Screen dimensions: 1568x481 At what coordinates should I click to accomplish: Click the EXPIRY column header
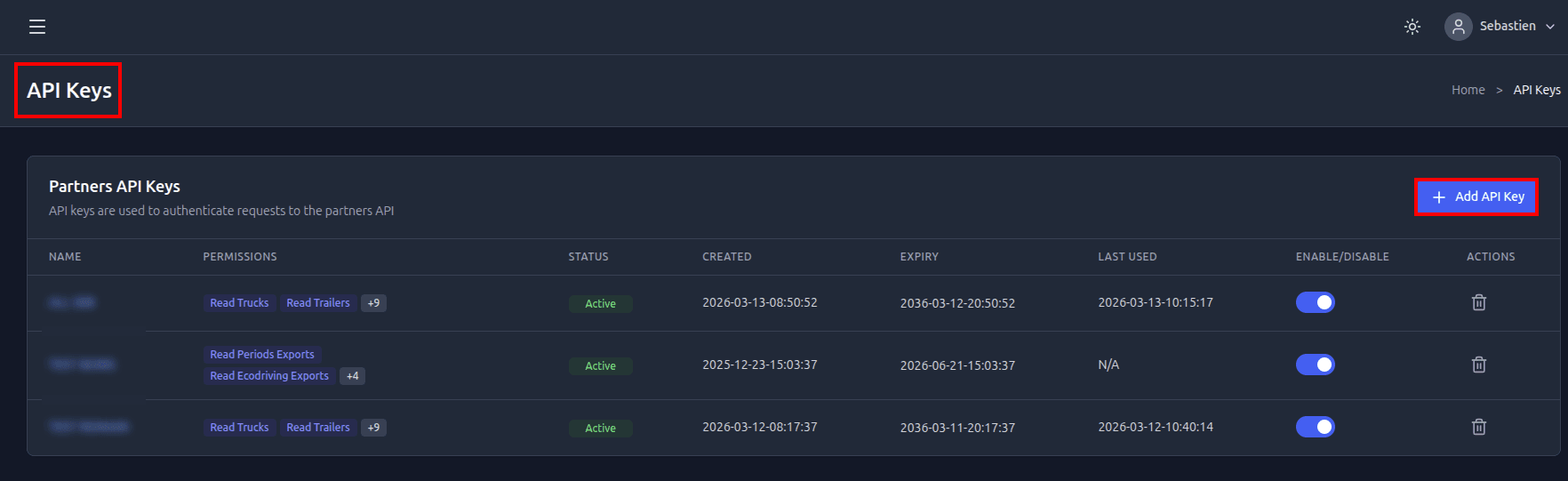[919, 257]
